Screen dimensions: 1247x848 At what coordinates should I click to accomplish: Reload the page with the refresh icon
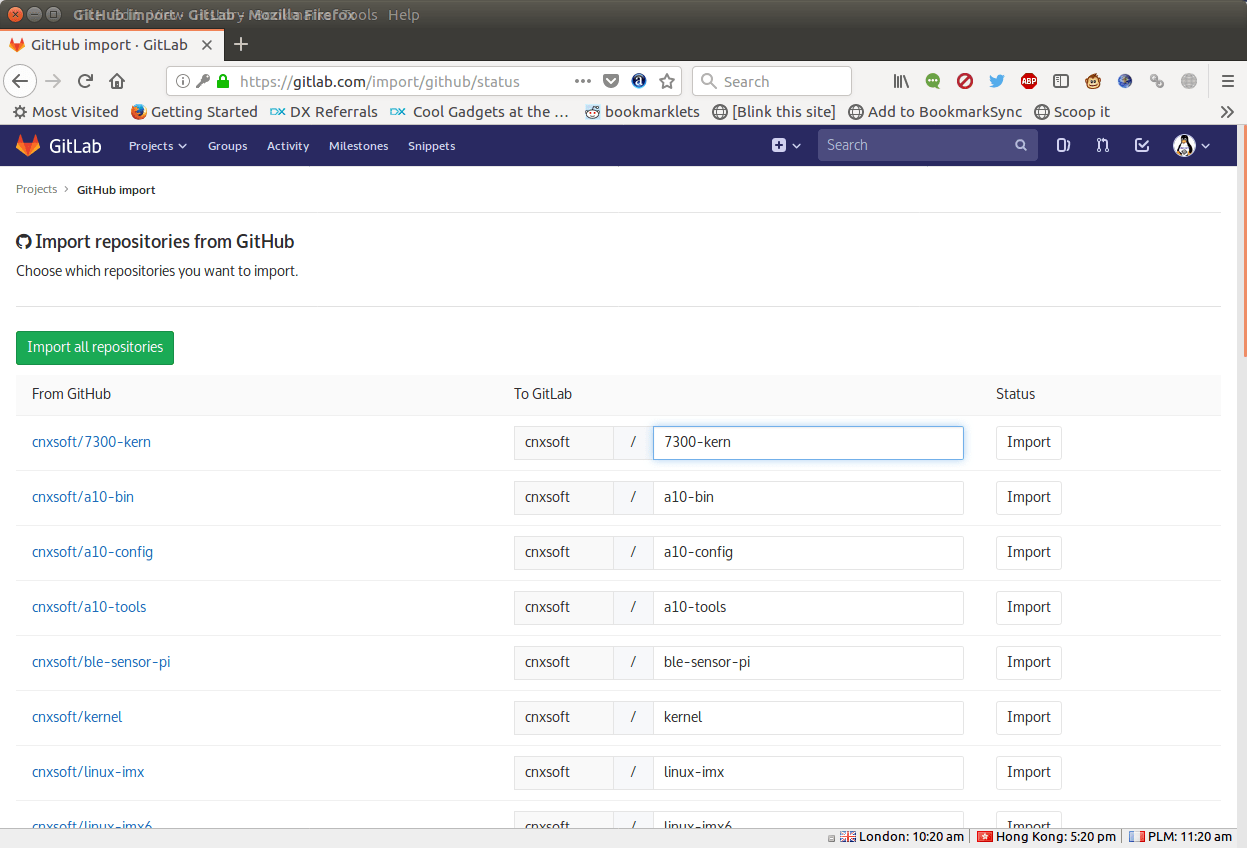[x=85, y=81]
